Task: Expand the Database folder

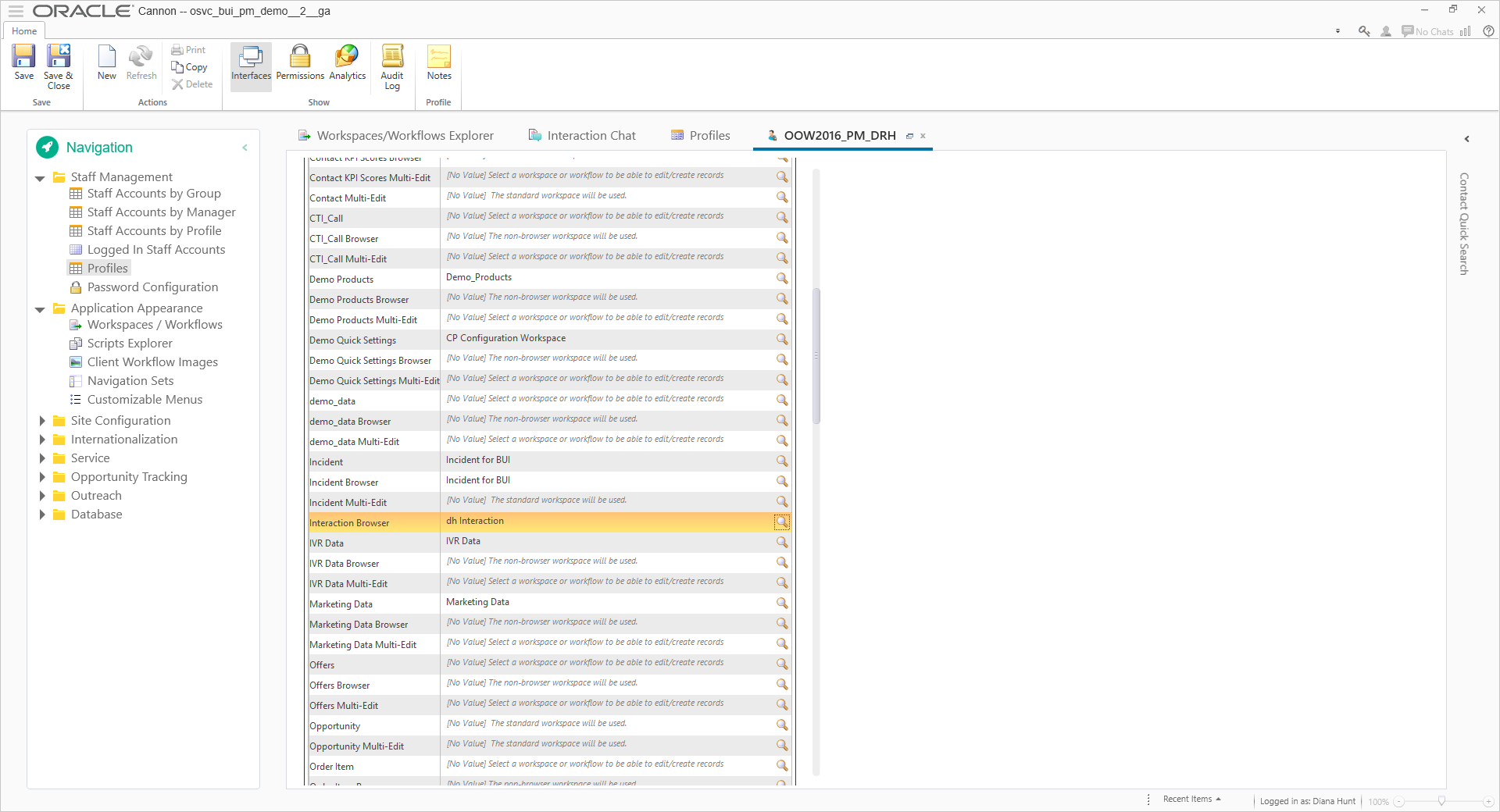Action: point(42,515)
